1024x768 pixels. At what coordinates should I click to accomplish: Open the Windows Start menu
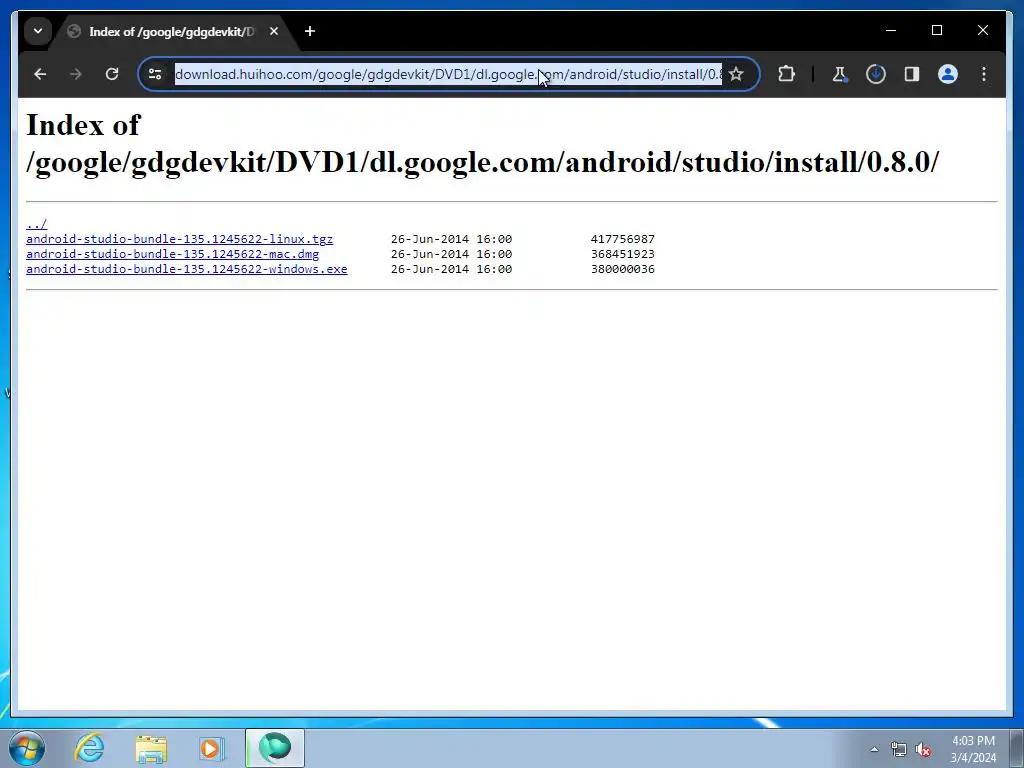26,748
